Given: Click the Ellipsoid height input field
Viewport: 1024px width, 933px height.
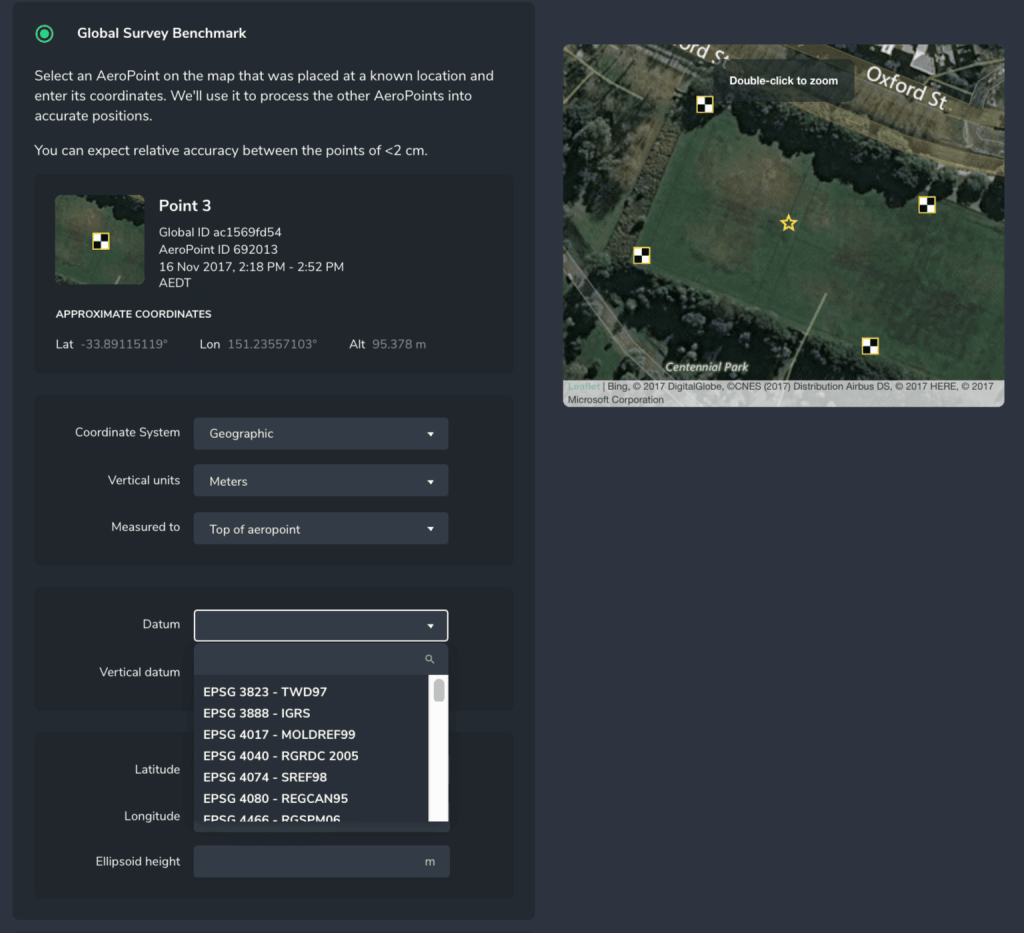Looking at the screenshot, I should pos(320,861).
